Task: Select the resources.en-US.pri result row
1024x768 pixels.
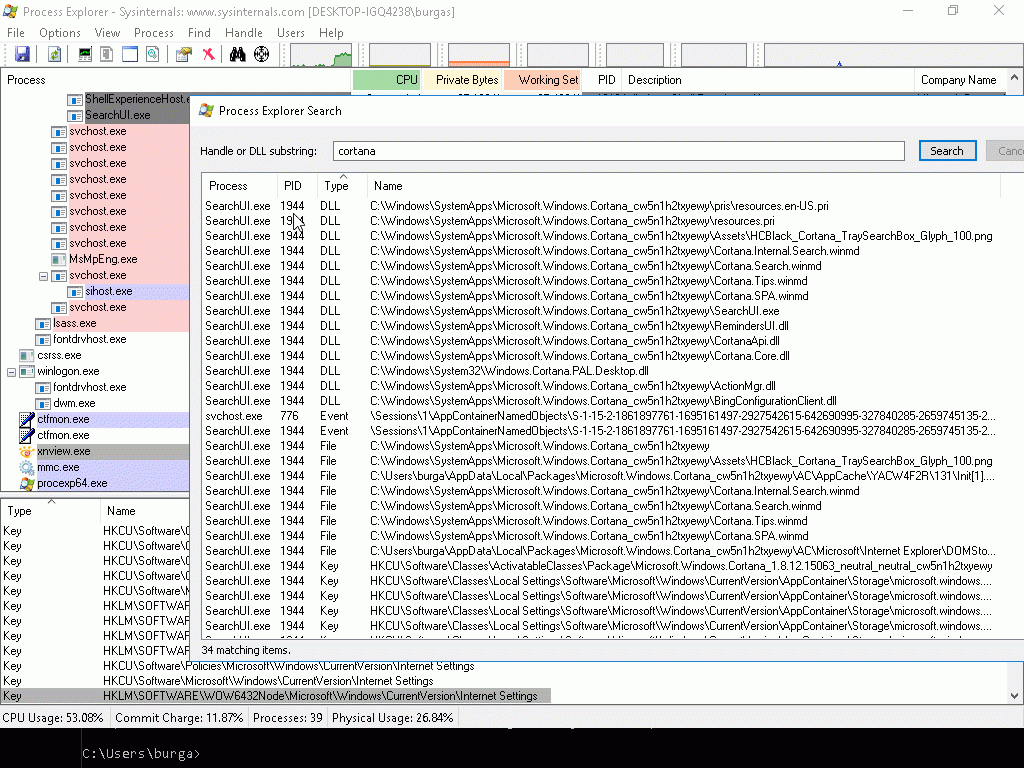Action: click(x=601, y=206)
